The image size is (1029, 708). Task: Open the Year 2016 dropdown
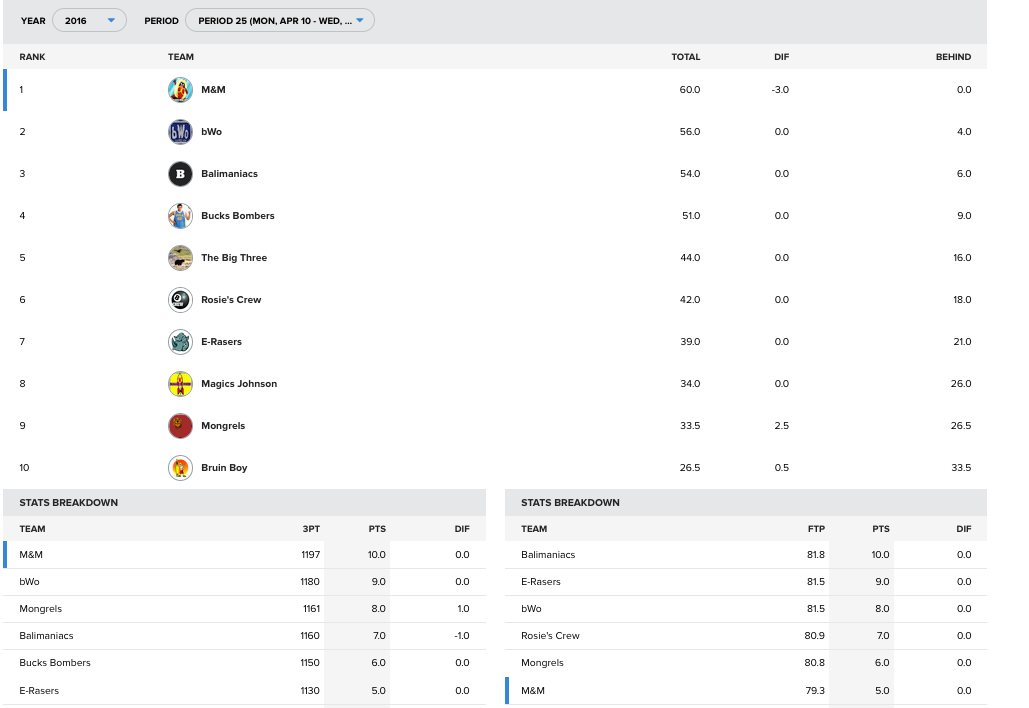click(x=89, y=20)
